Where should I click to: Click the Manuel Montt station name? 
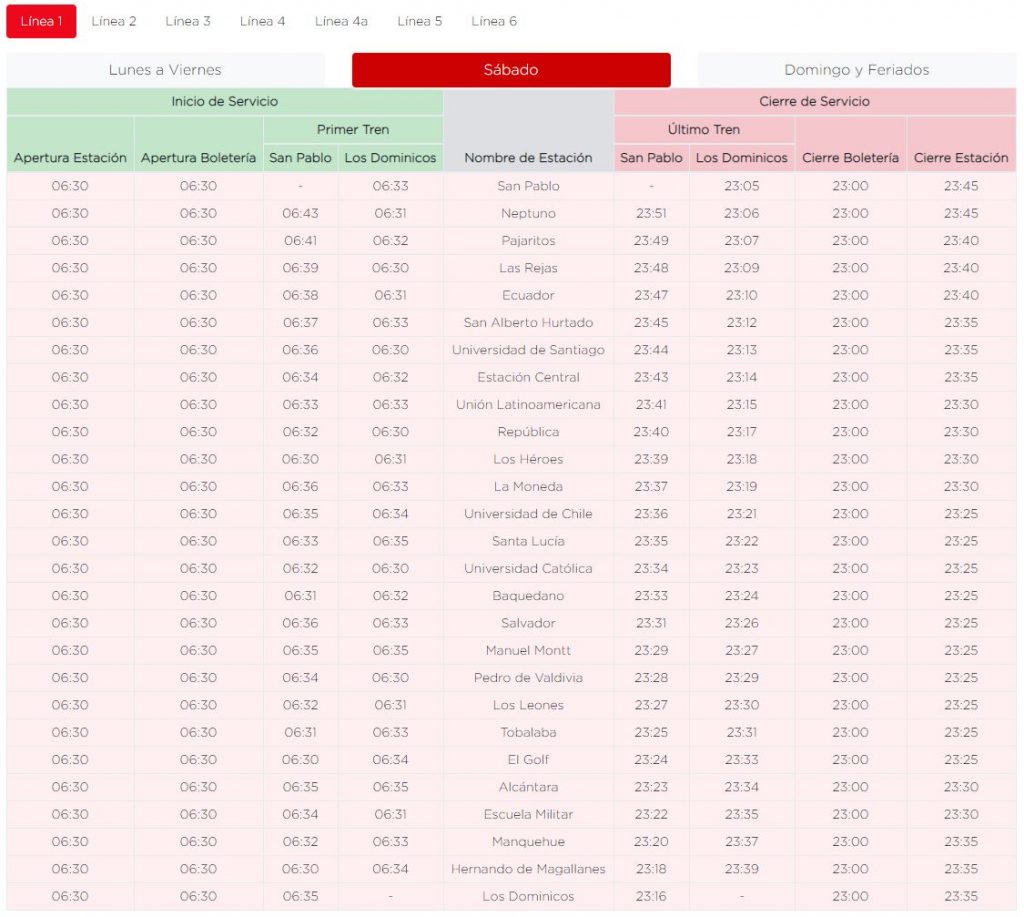528,651
